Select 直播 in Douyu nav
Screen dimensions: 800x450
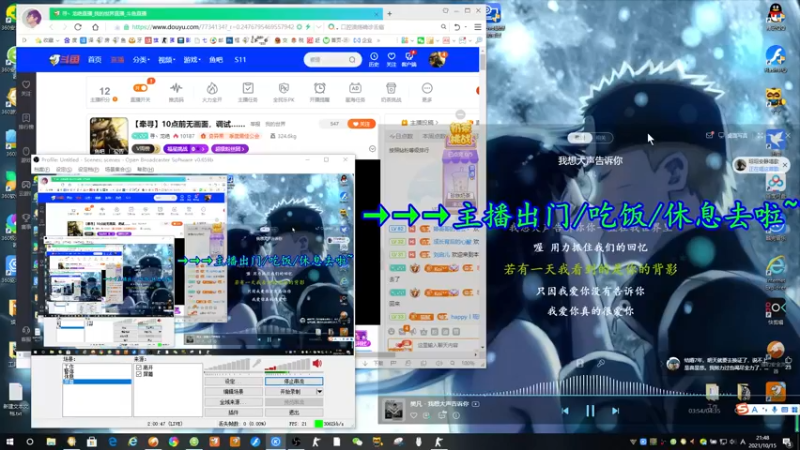pos(117,60)
